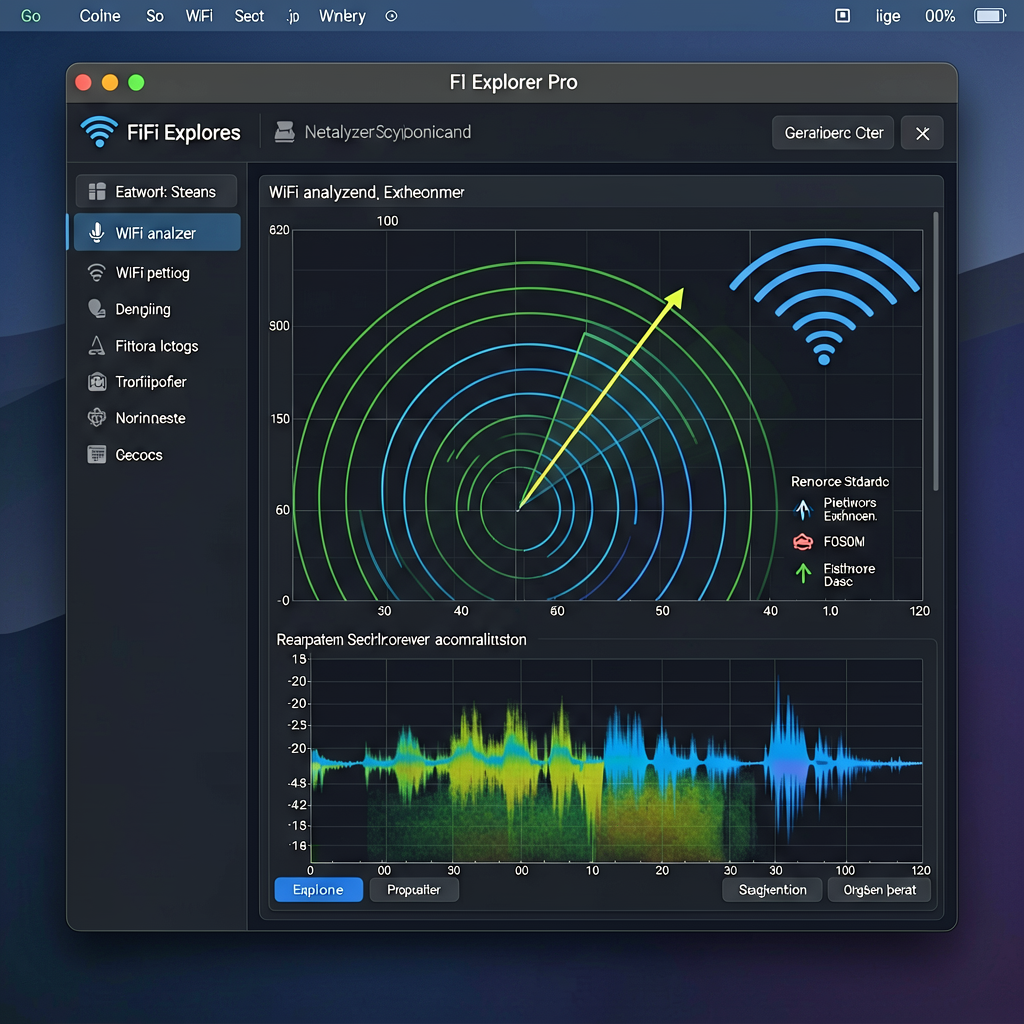1024x1024 pixels.
Task: Open the Colne menu
Action: click(100, 16)
